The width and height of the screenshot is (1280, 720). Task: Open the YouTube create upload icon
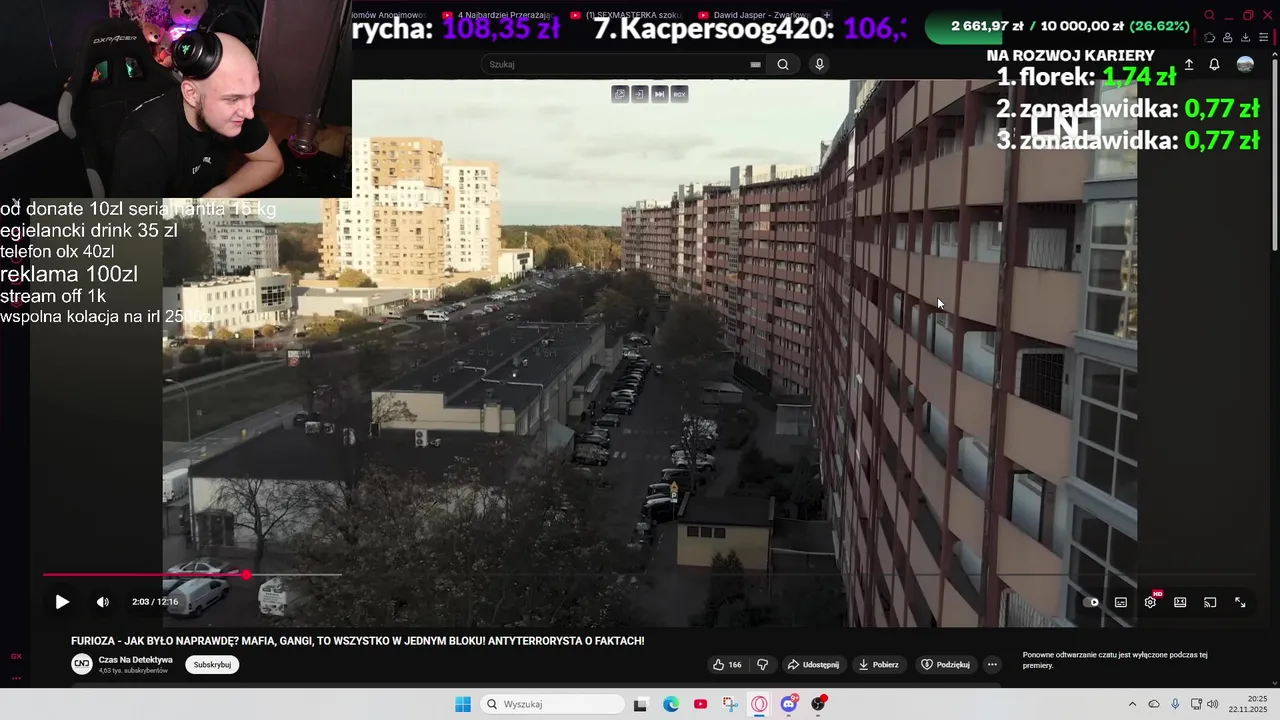[1189, 64]
